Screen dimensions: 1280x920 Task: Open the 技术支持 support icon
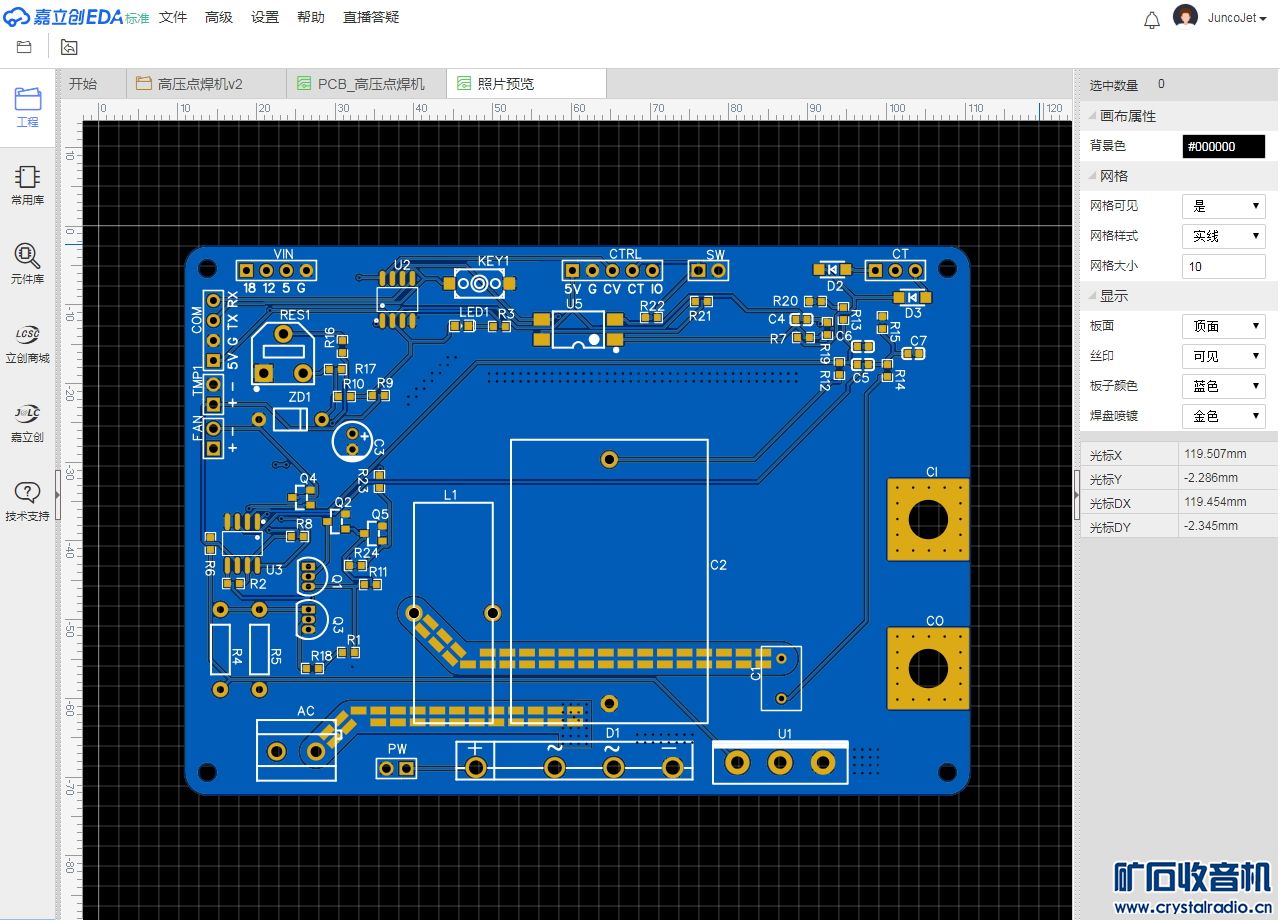(x=28, y=500)
